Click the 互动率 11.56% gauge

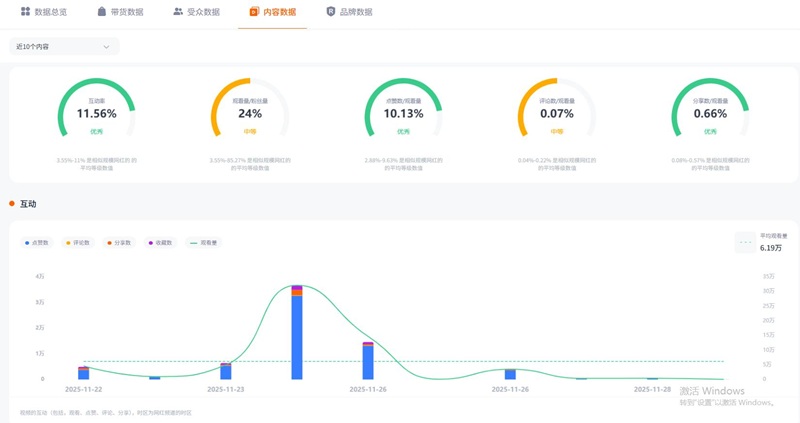click(x=96, y=108)
